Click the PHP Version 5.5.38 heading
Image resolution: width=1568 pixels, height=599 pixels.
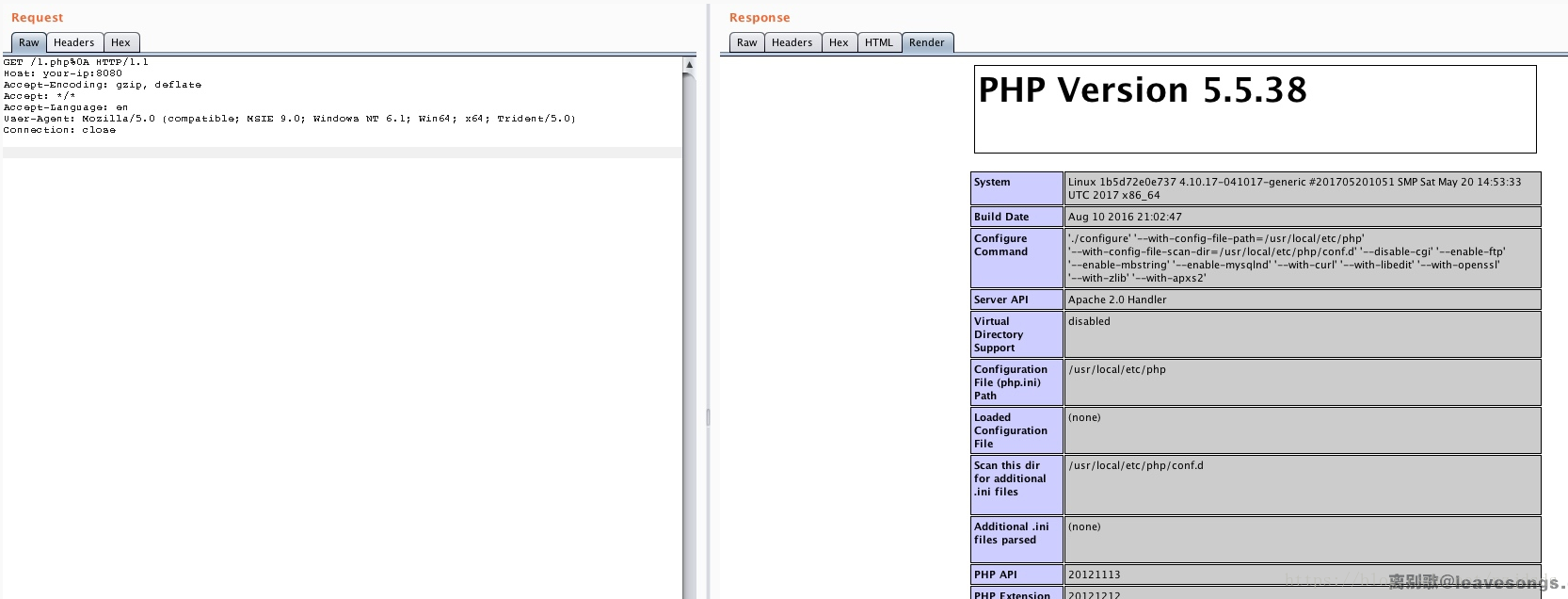(1143, 90)
